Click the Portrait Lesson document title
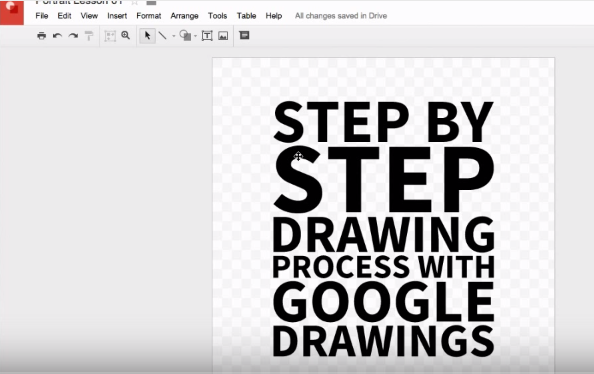This screenshot has width=594, height=374. (x=79, y=2)
